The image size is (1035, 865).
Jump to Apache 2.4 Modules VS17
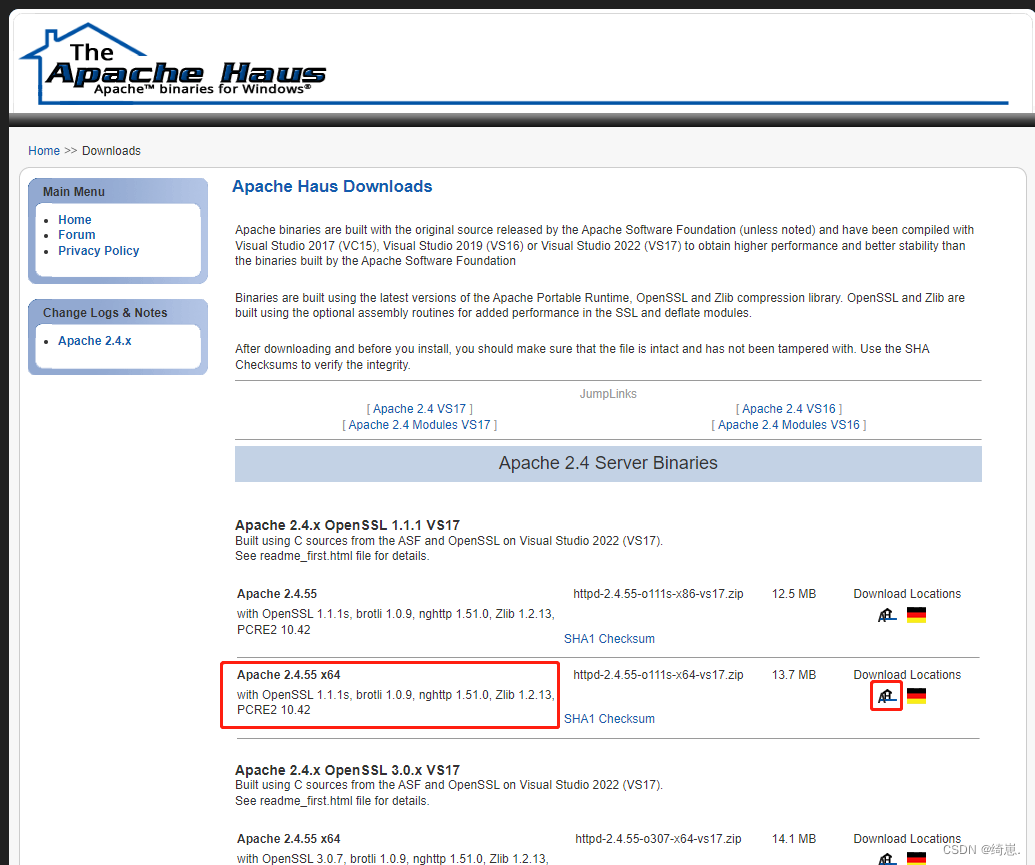pyautogui.click(x=419, y=425)
